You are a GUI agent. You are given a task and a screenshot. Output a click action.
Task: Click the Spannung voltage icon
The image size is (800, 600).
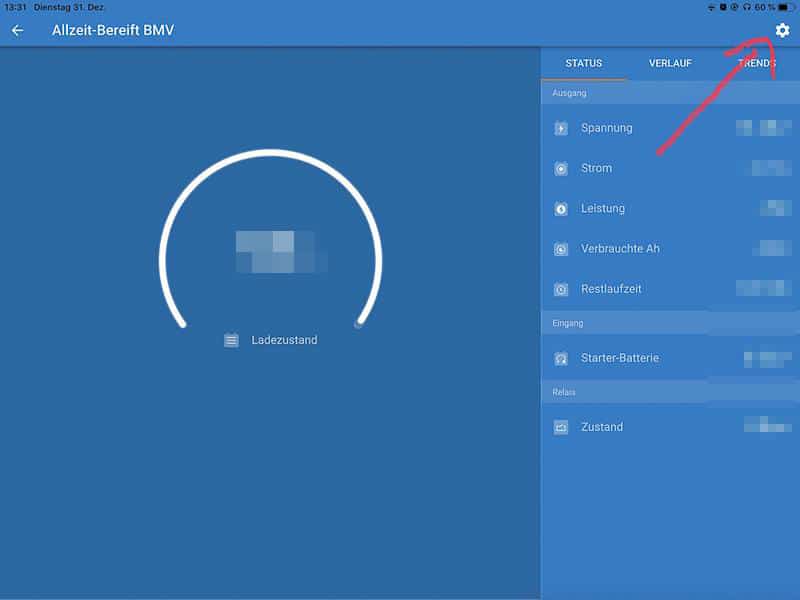click(561, 128)
